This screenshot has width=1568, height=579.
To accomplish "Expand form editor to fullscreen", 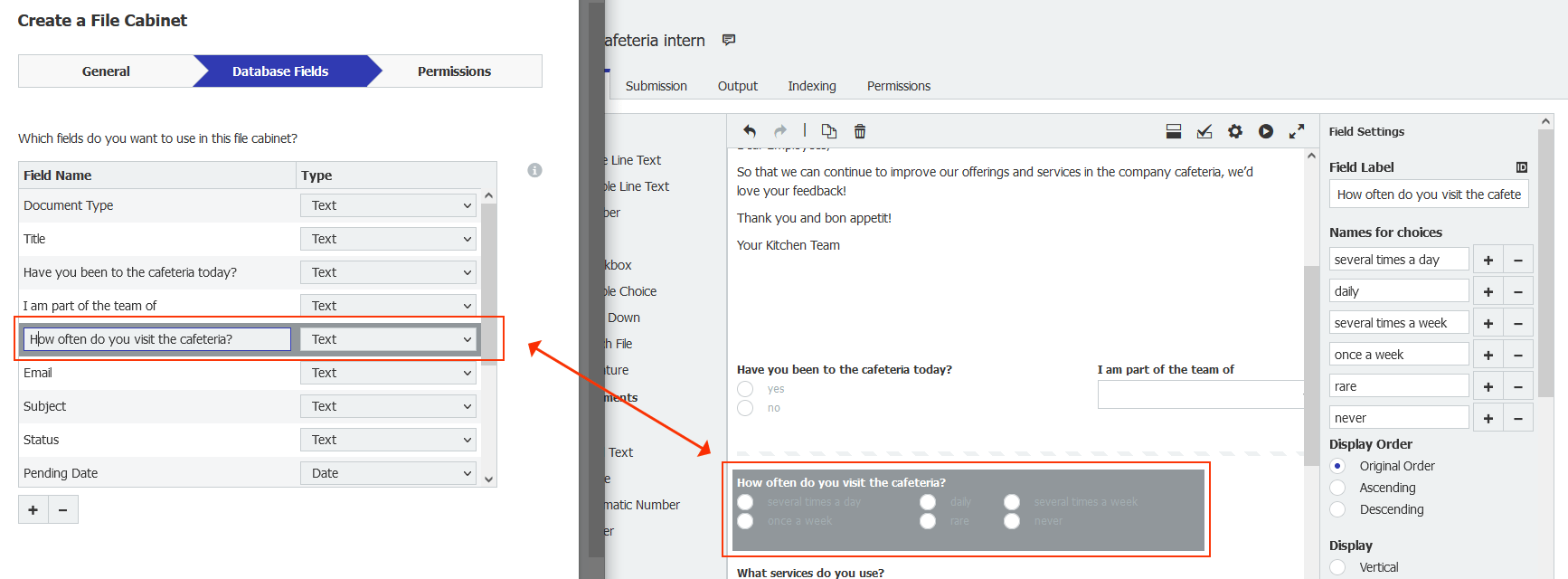I will (x=1296, y=131).
